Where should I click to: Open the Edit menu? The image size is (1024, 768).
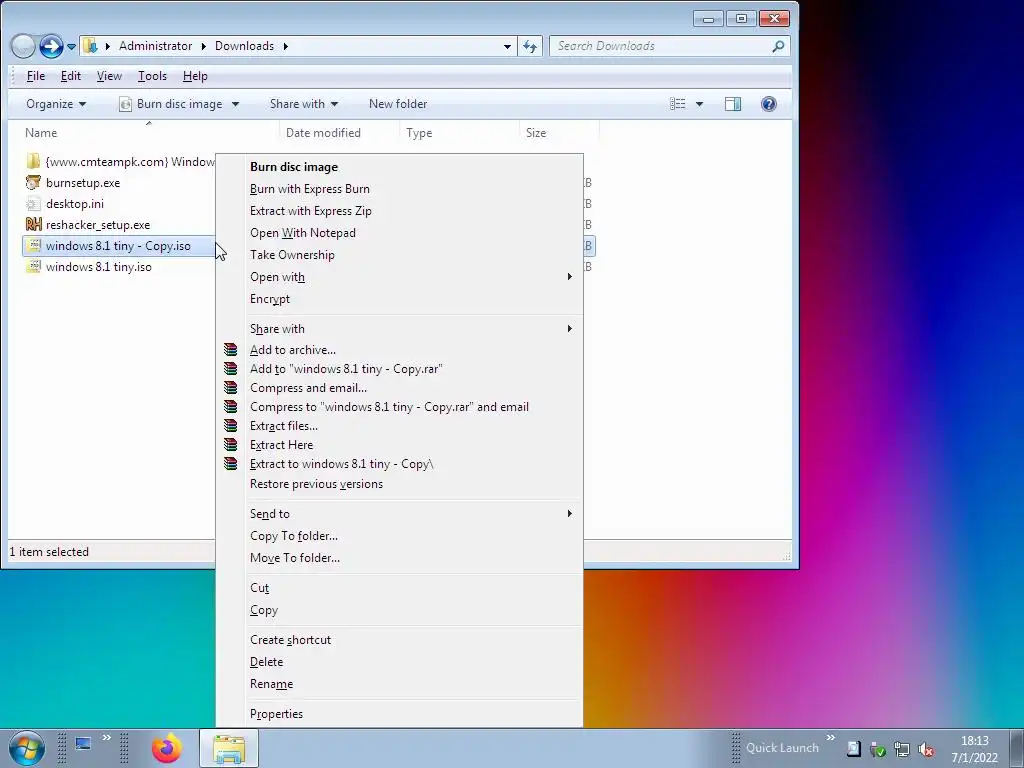pos(71,76)
